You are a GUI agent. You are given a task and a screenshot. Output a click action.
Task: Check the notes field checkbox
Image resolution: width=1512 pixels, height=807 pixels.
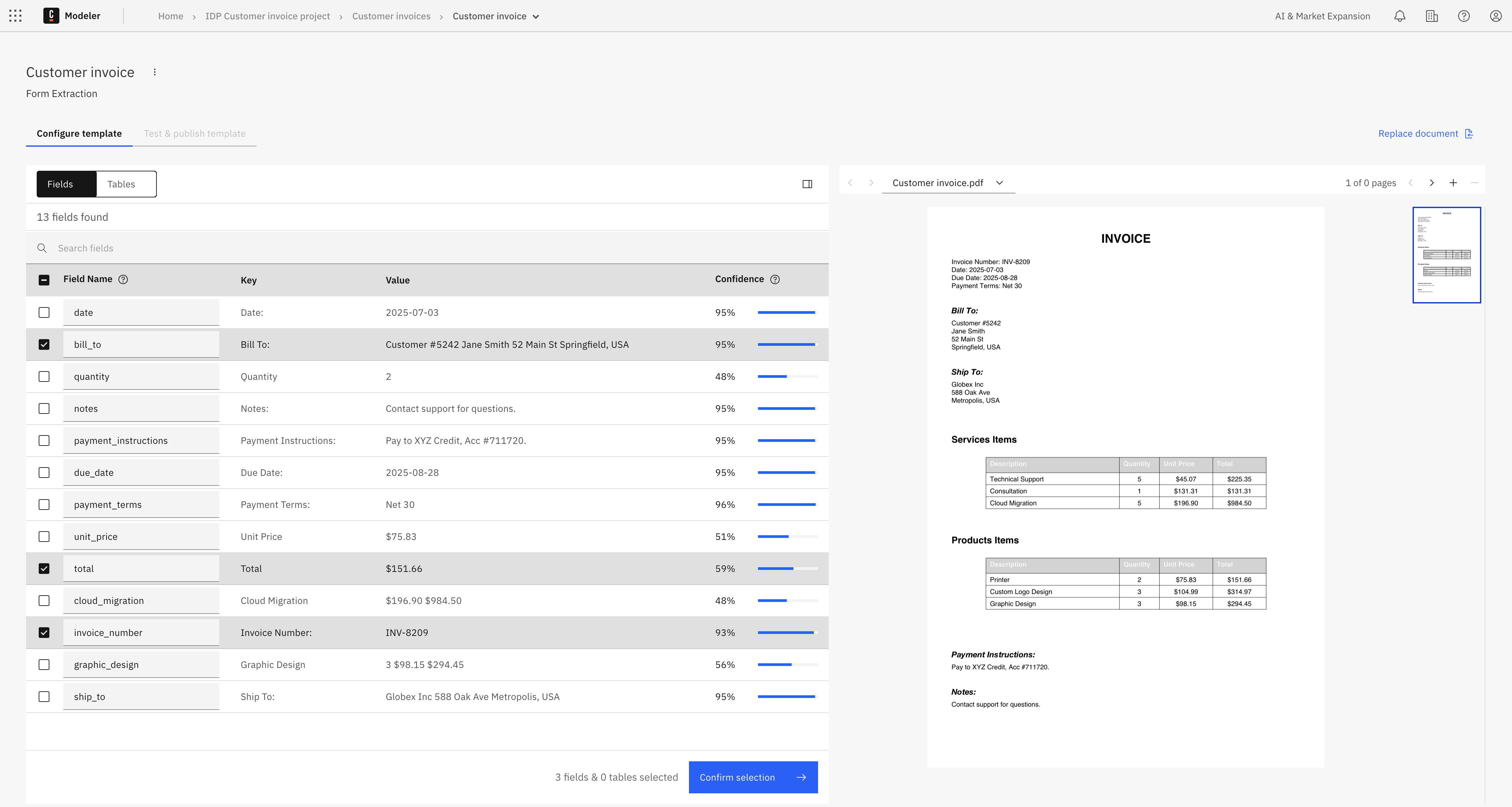pos(44,408)
